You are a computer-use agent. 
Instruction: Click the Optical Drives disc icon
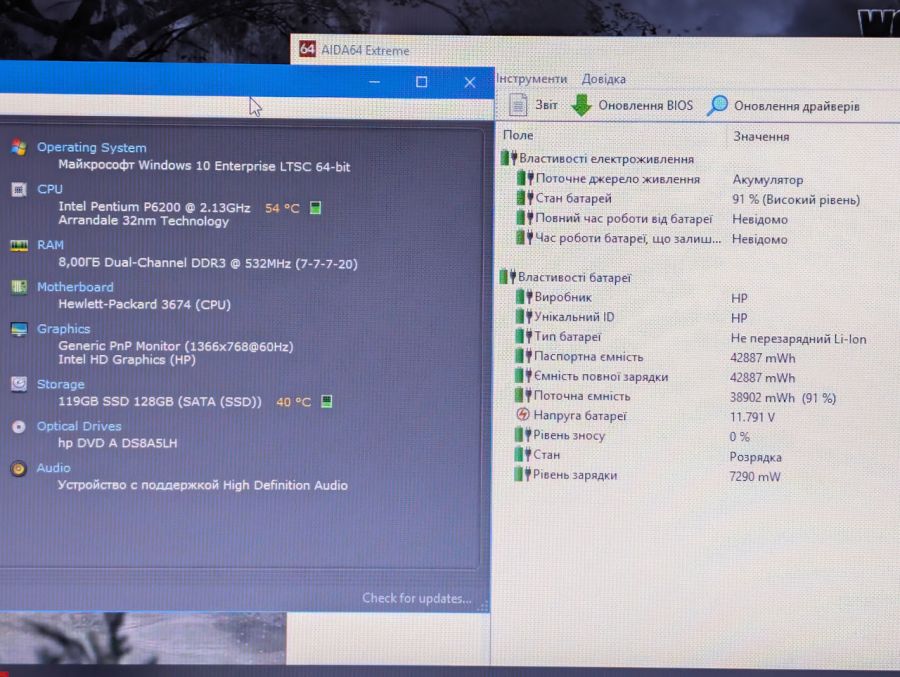click(x=18, y=427)
